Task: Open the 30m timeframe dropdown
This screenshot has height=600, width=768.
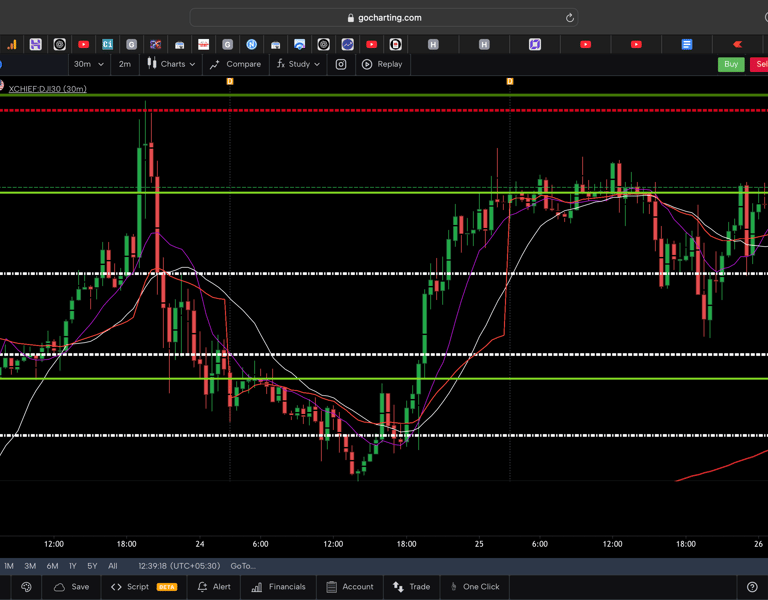Action: 89,64
